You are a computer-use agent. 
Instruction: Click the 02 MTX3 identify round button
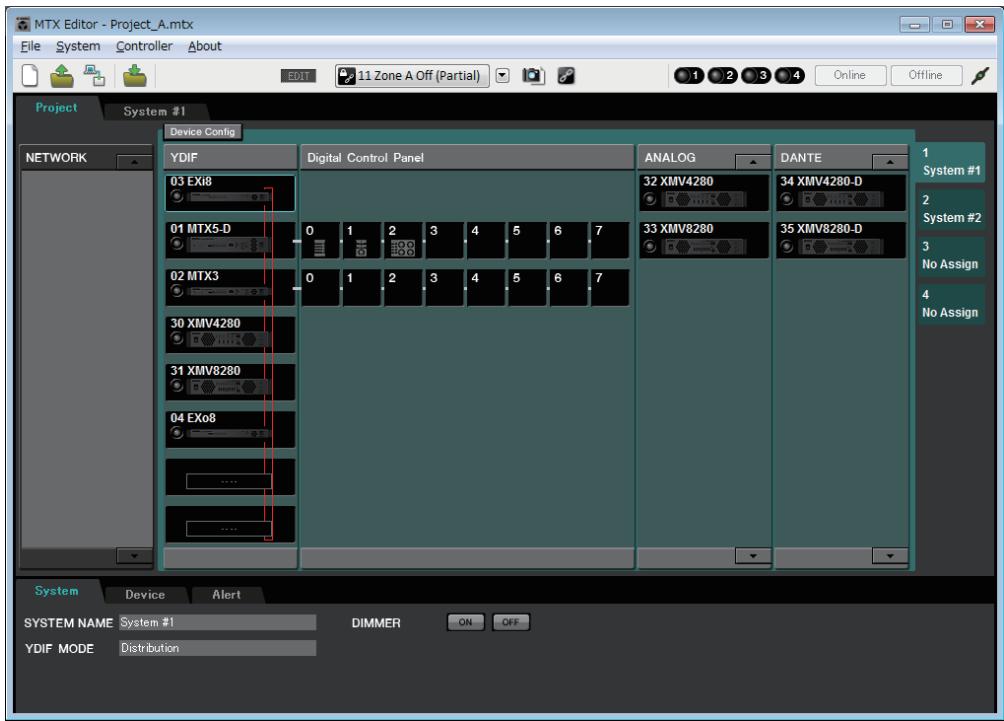(x=177, y=291)
